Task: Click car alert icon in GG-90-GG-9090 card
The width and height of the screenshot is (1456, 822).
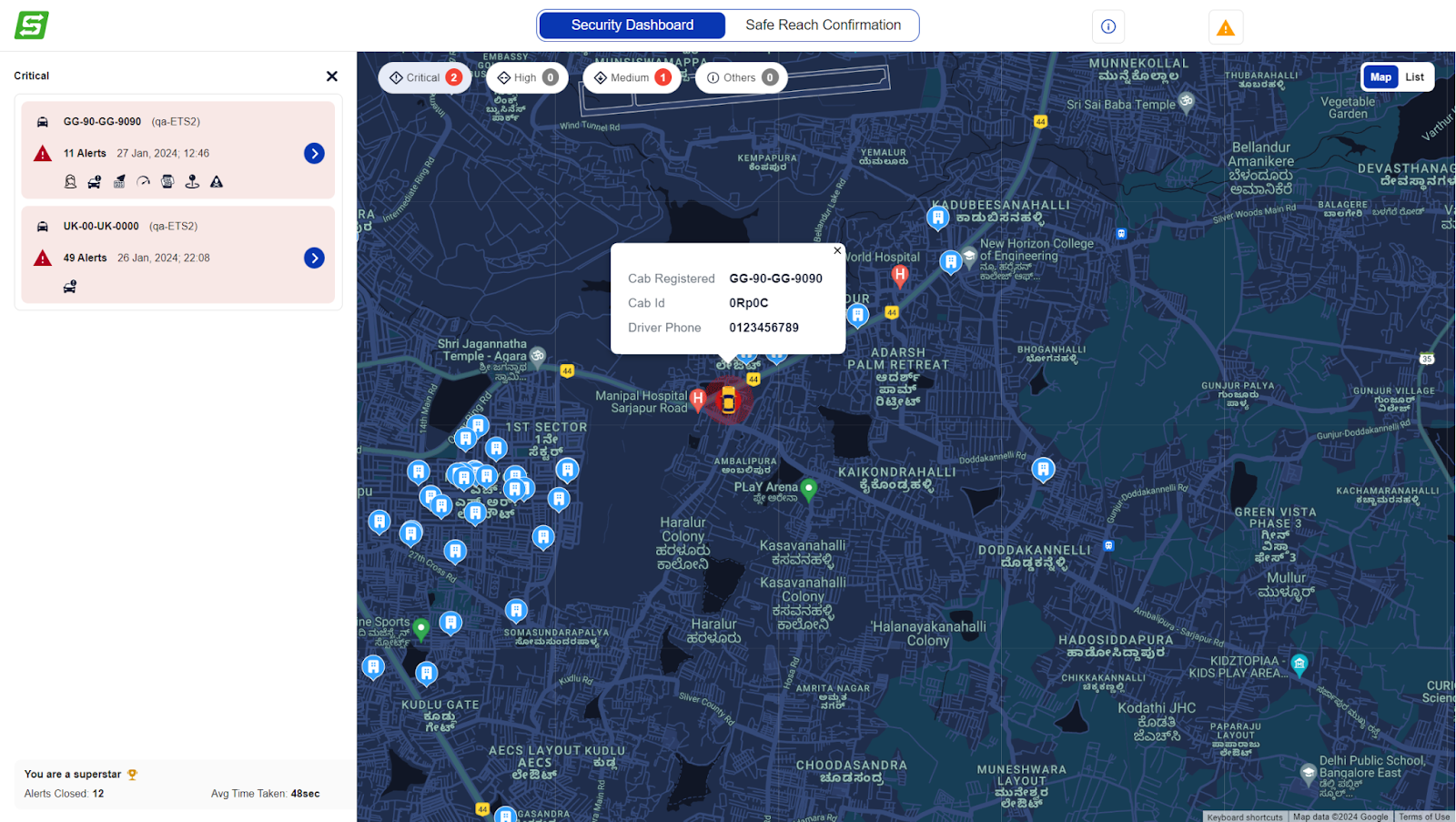Action: 95,182
